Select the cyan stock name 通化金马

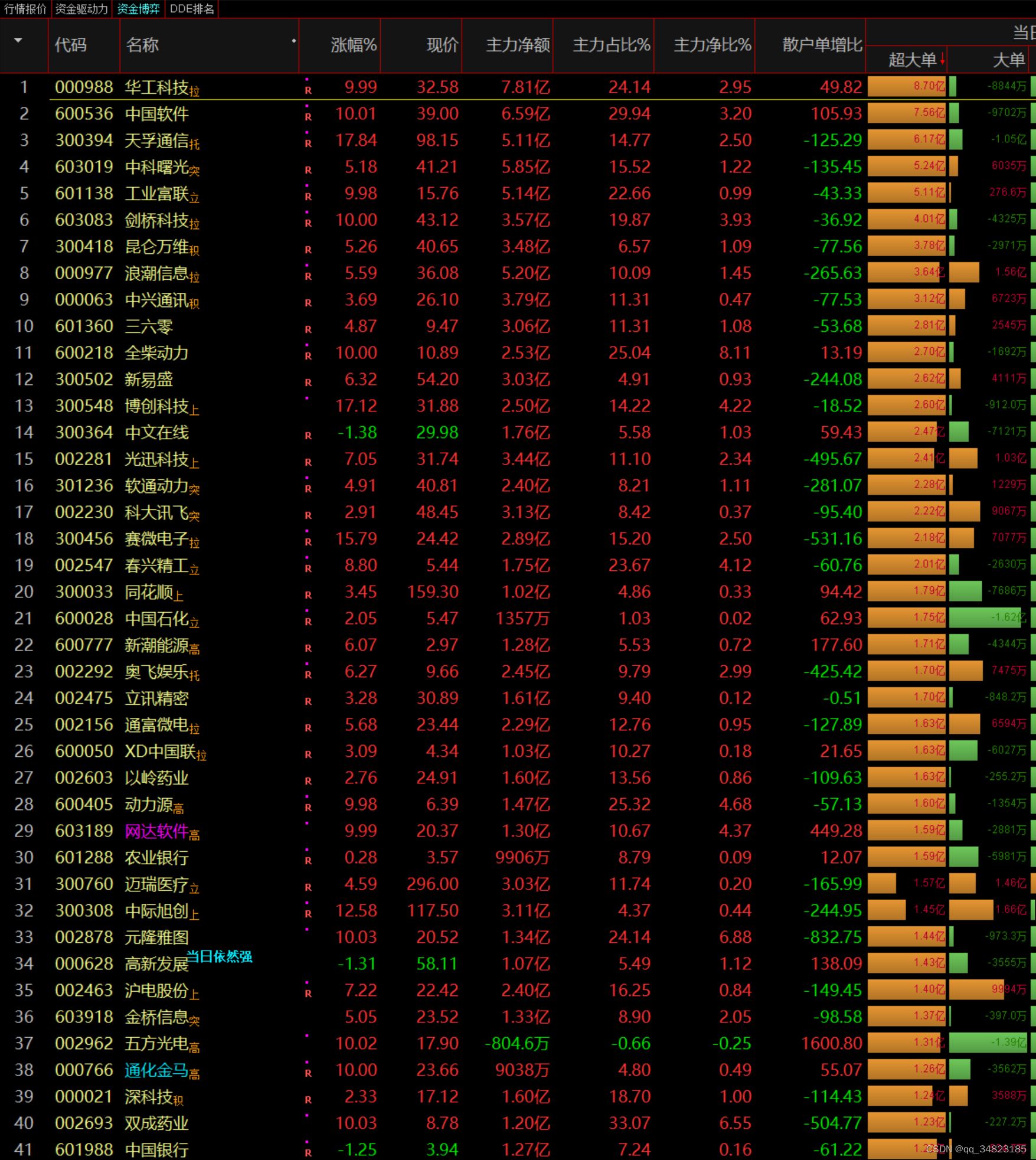point(156,1070)
